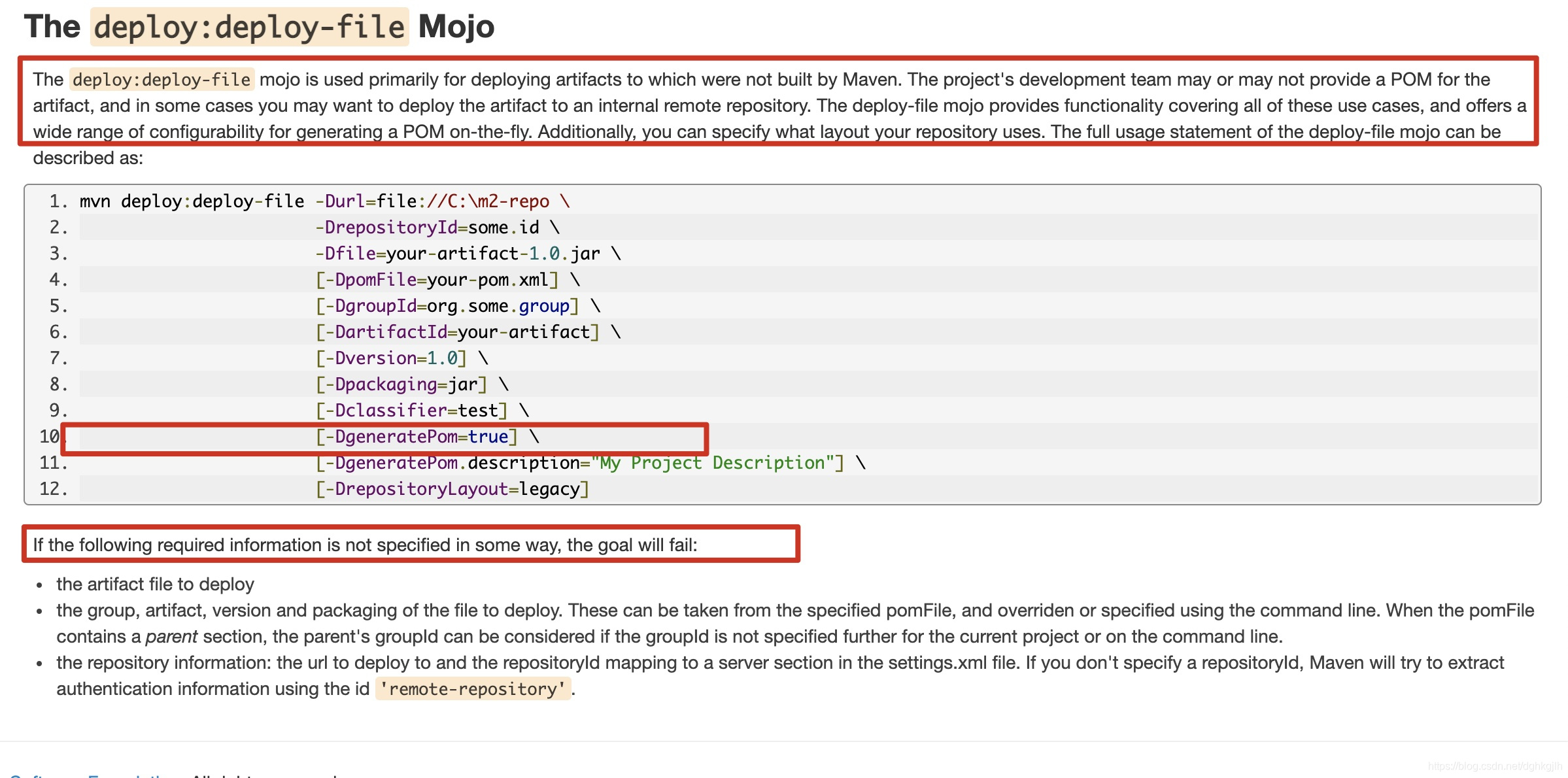
Task: Click line number '1.' in the code block
Action: coord(59,201)
